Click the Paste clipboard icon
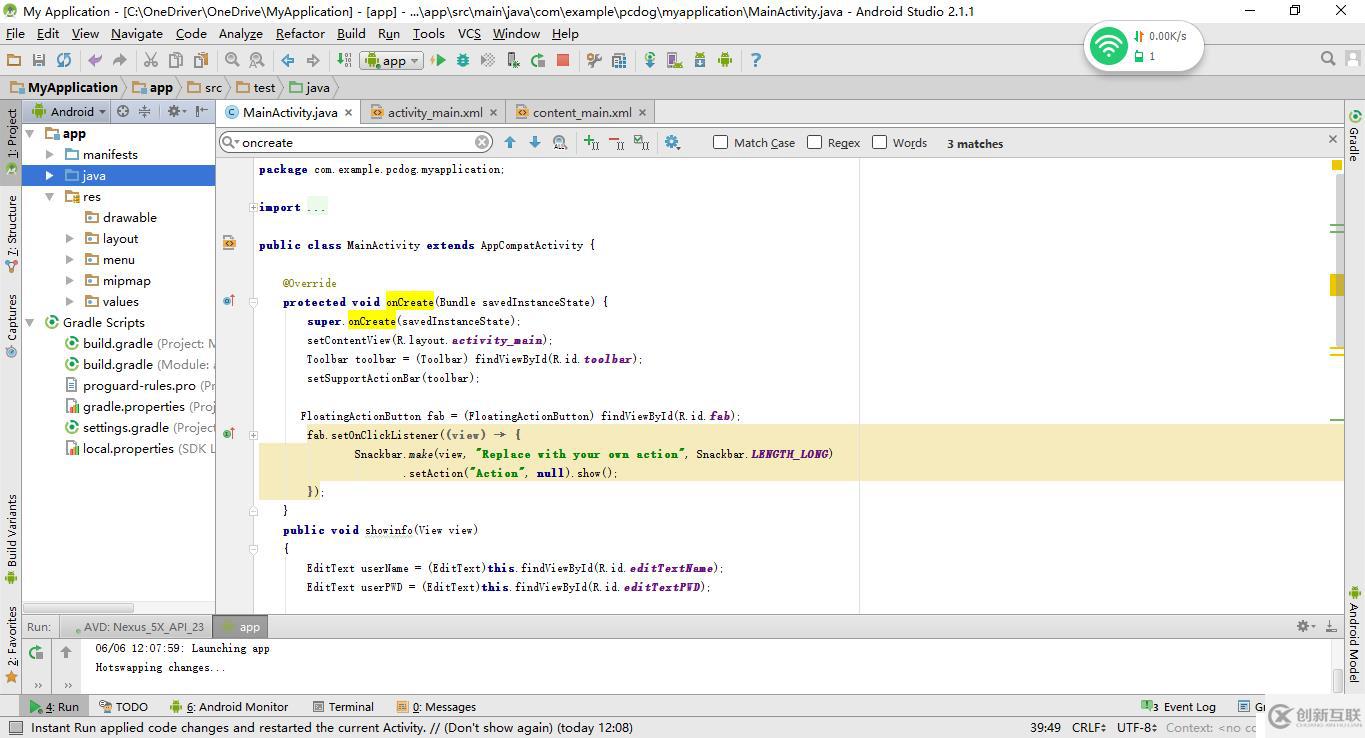The image size is (1365, 738). pyautogui.click(x=201, y=60)
